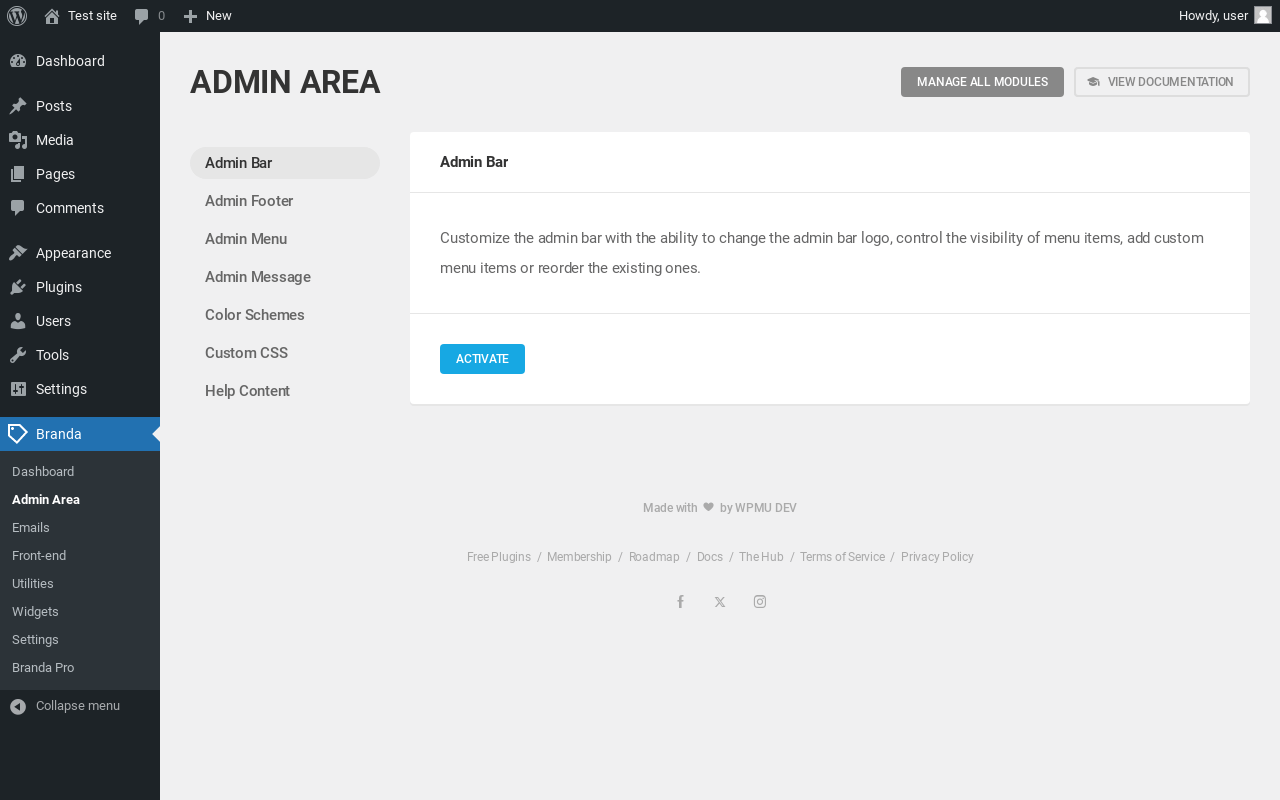Click the user avatar in top bar
Screen dimensions: 1280x800
point(1263,15)
